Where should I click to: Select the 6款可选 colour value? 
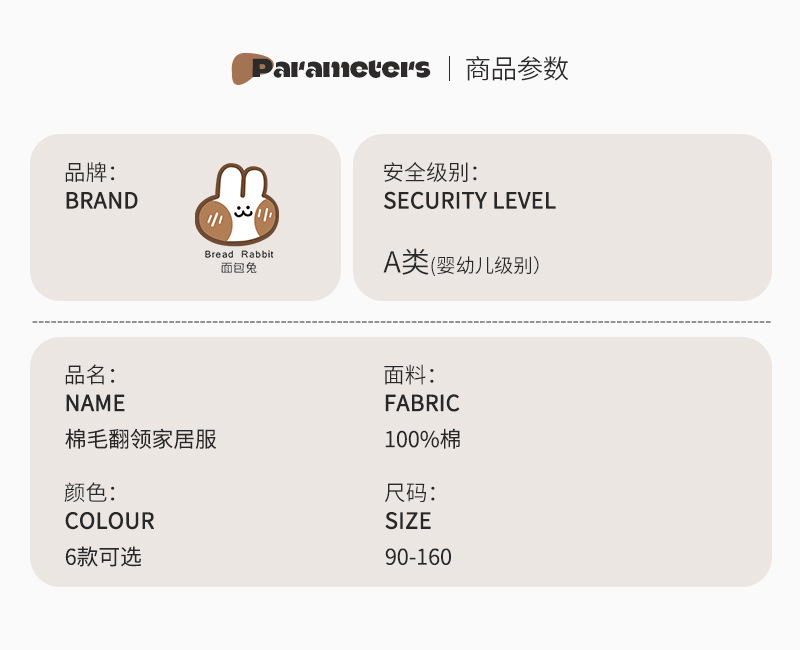pyautogui.click(x=103, y=557)
